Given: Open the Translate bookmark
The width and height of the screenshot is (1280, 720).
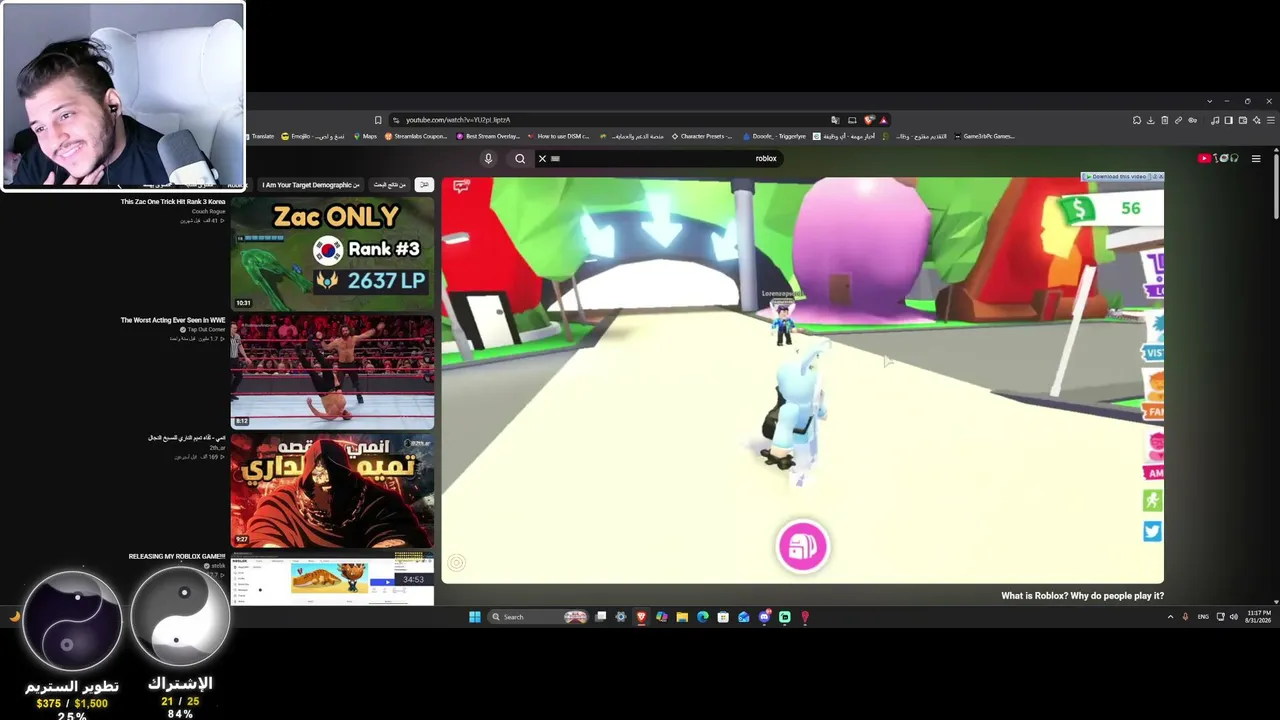Looking at the screenshot, I should coord(260,136).
